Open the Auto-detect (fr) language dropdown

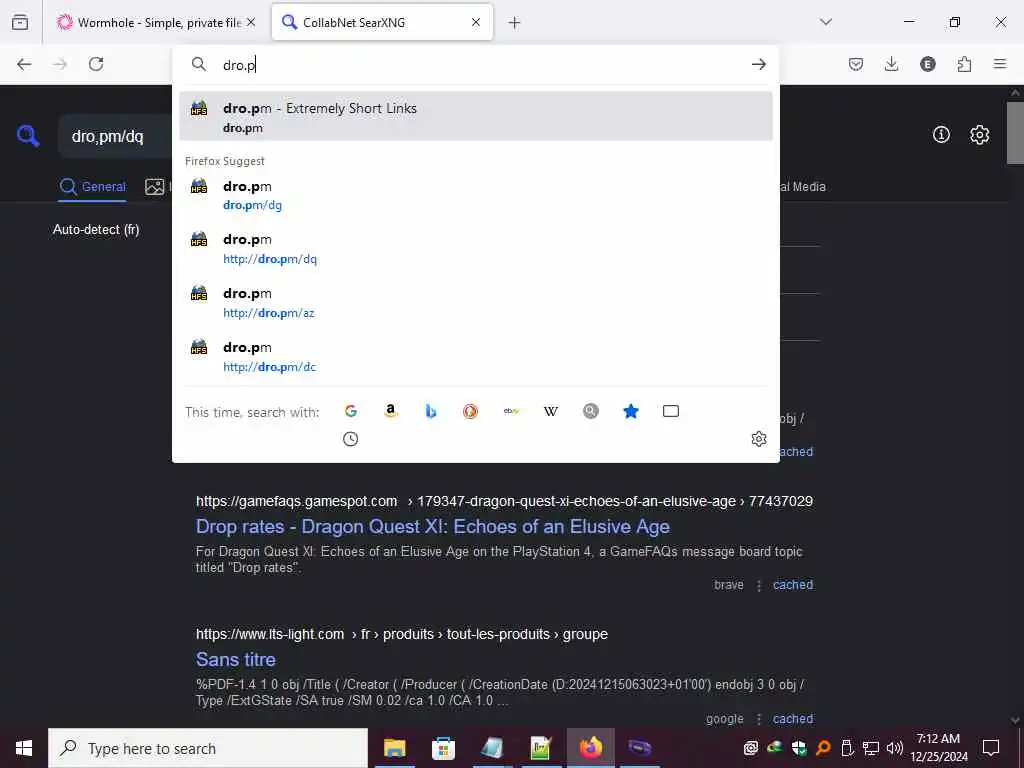tap(96, 230)
